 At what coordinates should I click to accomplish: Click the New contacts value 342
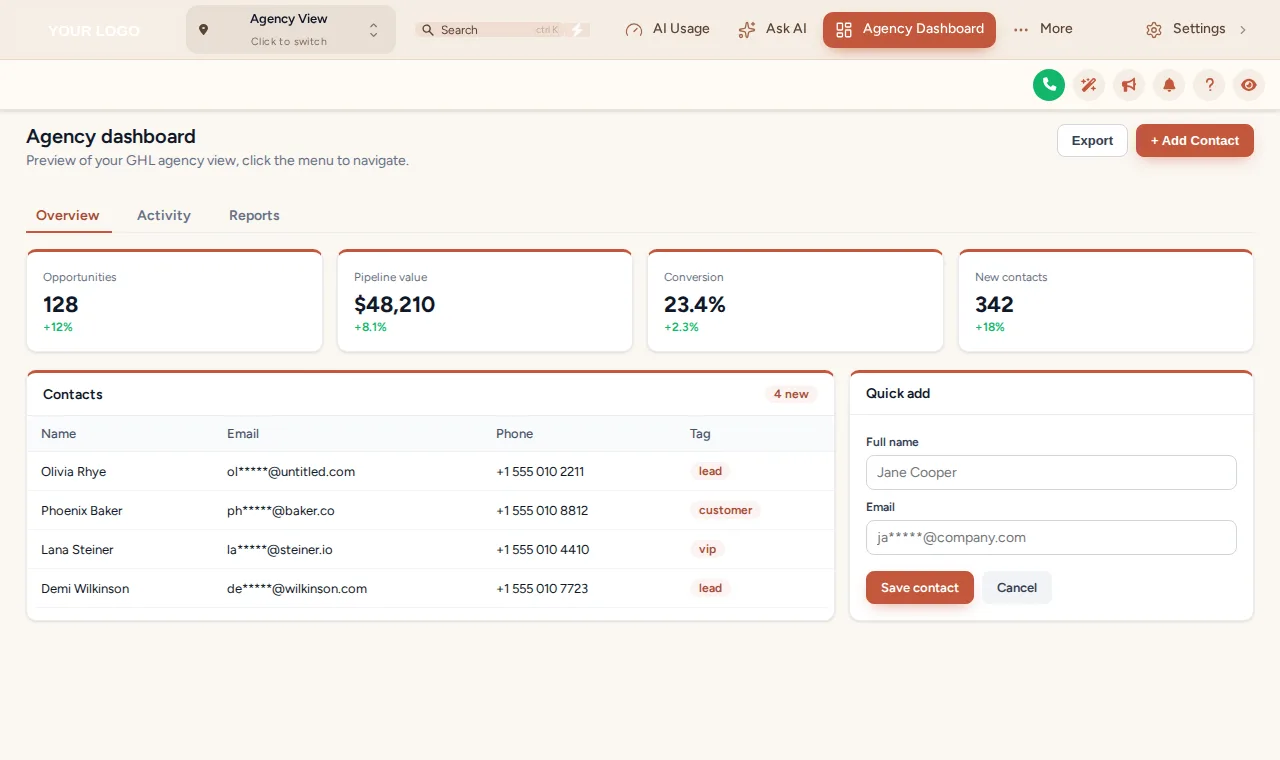[994, 305]
